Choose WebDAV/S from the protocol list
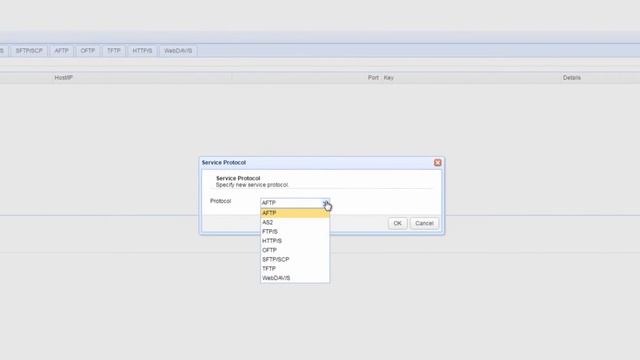Viewport: 640px width, 360px height. (x=295, y=278)
